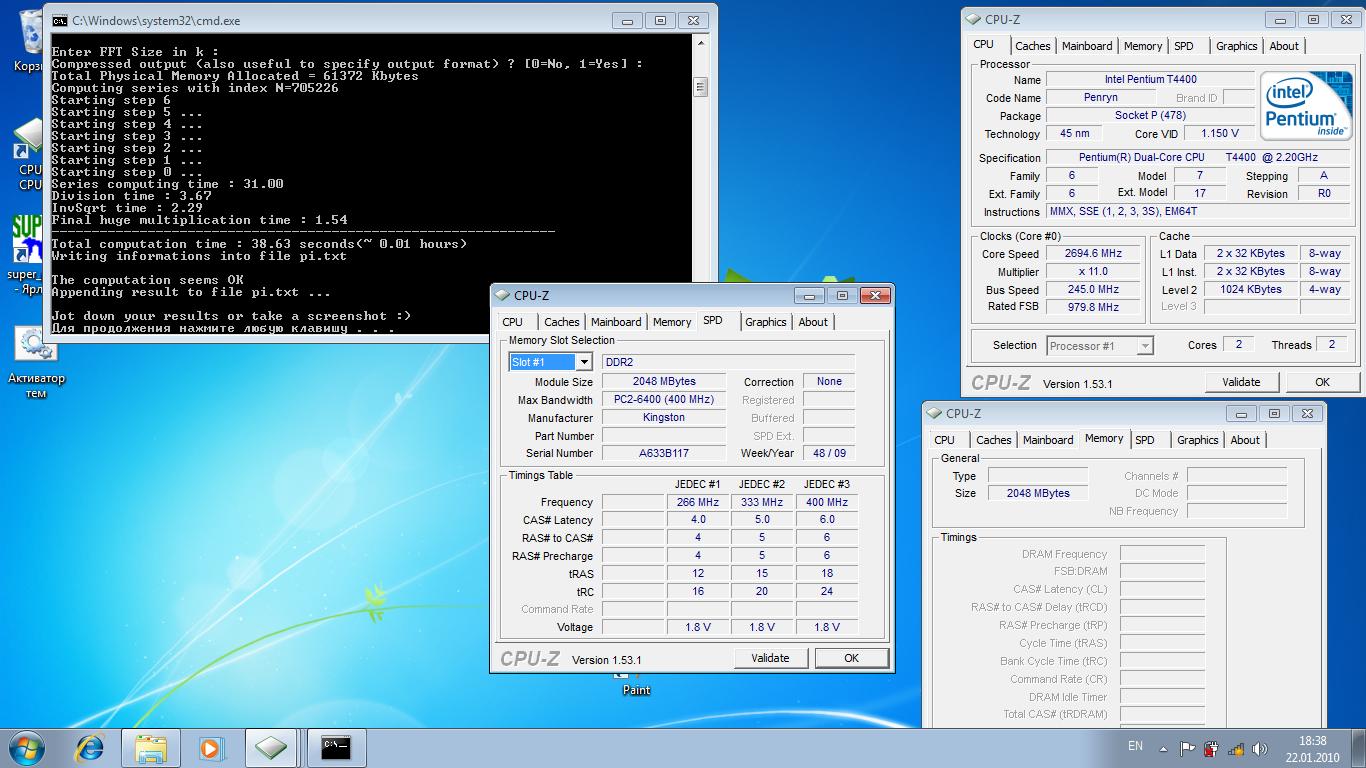Click the Intel Pentium inside logo
1366x768 pixels.
coord(1305,107)
